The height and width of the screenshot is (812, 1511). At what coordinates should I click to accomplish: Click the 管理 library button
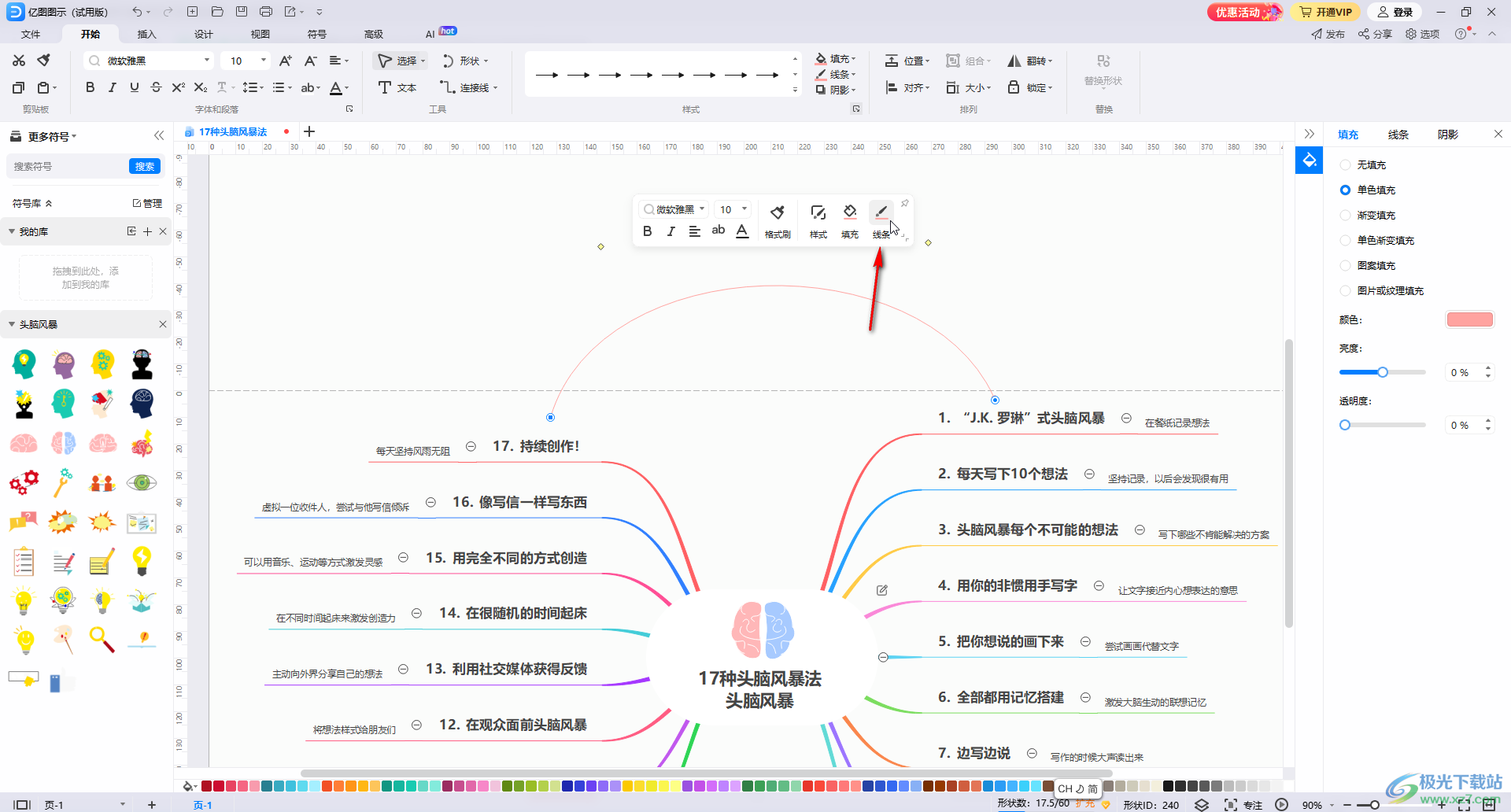(x=147, y=203)
